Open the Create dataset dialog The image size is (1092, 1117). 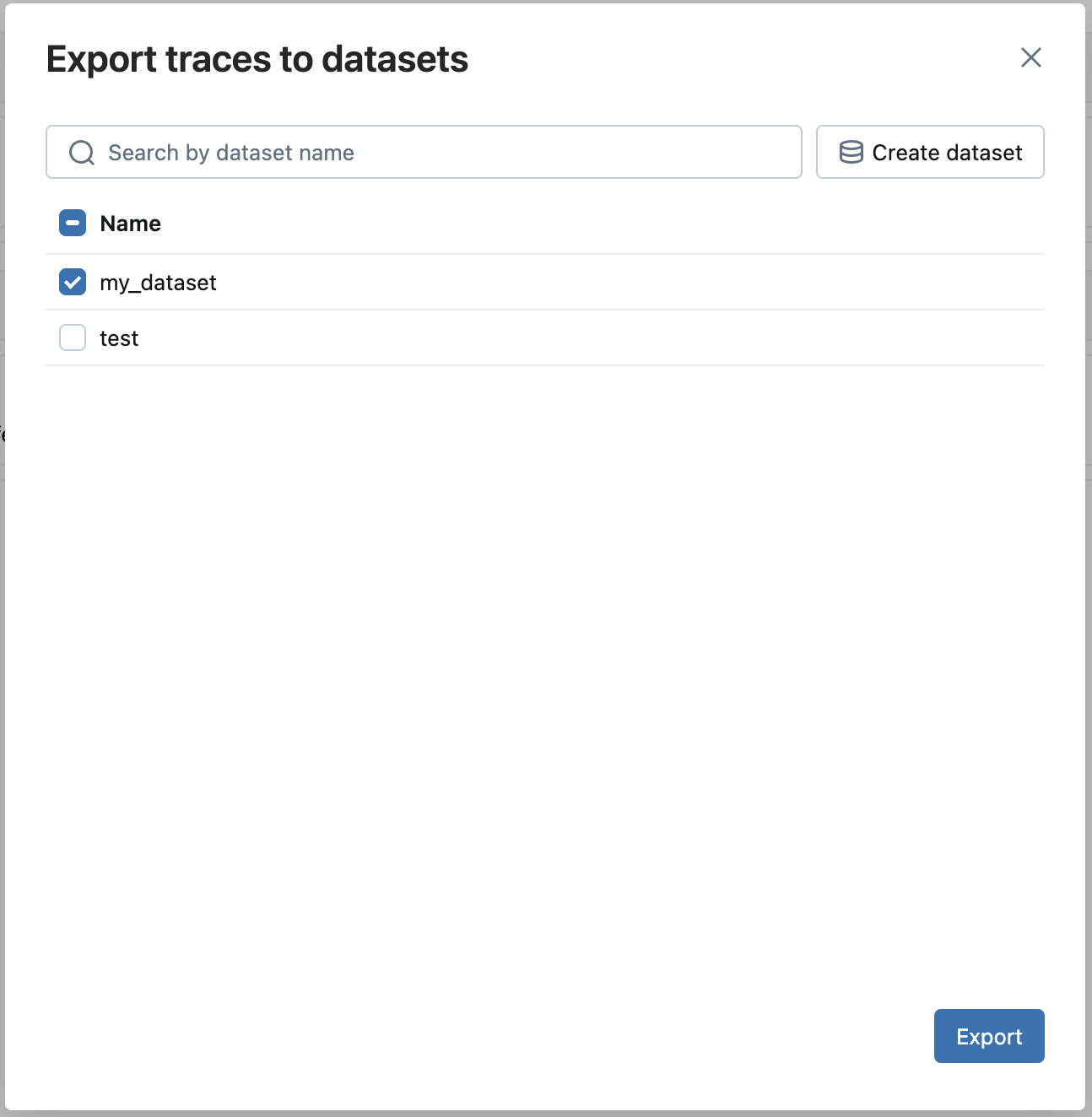929,153
